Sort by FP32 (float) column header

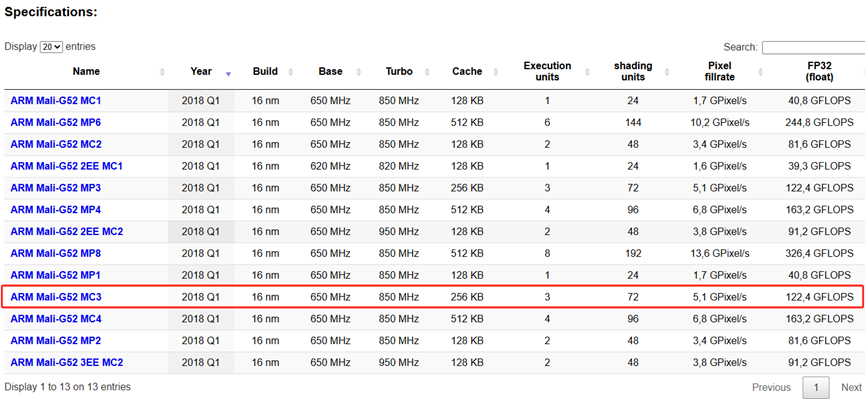pos(819,72)
